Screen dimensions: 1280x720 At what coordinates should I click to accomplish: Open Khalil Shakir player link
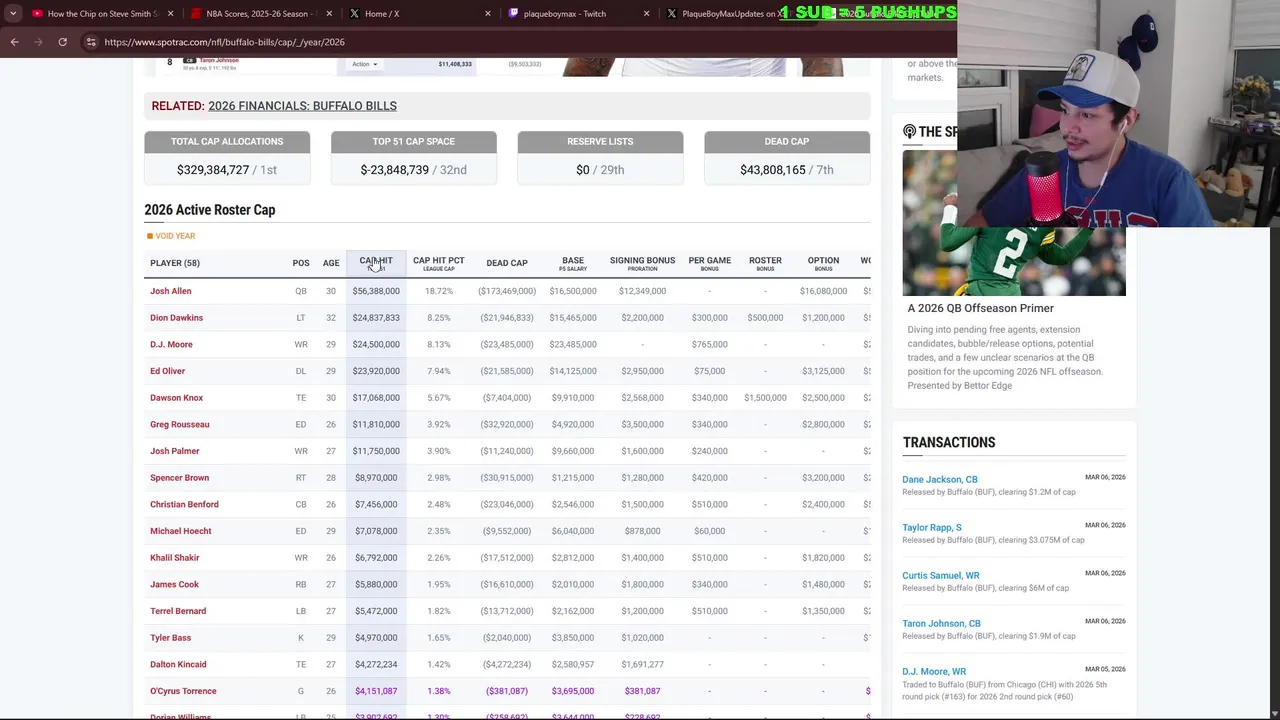point(175,558)
